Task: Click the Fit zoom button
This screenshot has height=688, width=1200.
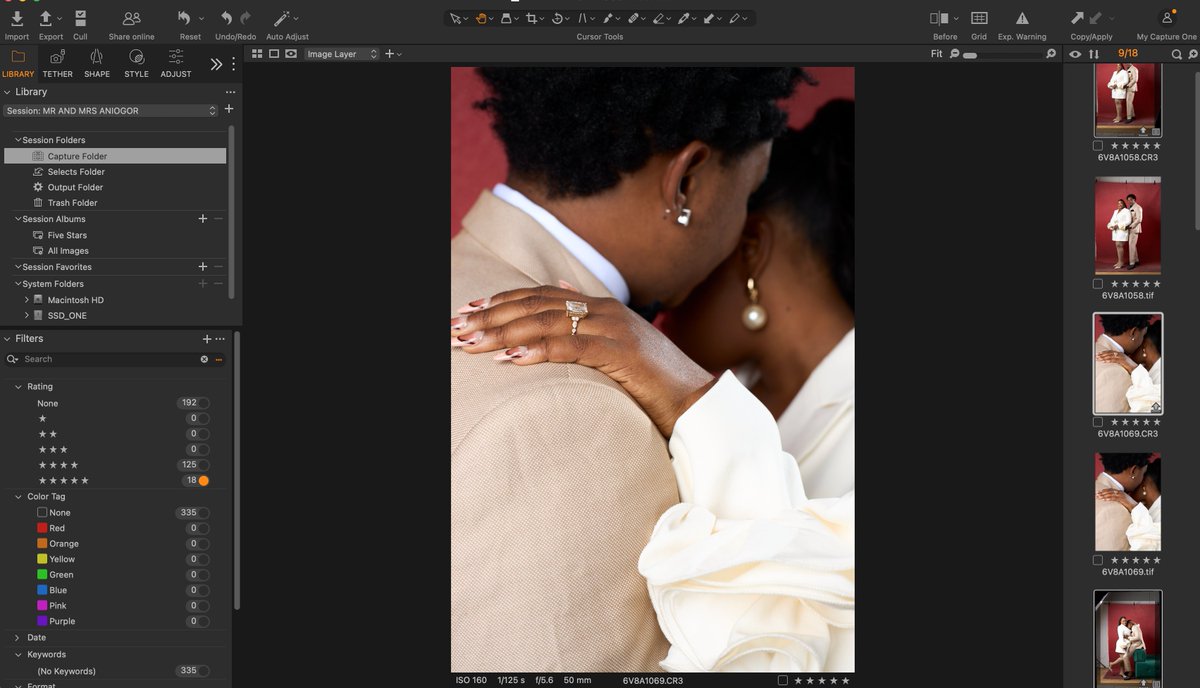Action: click(936, 54)
